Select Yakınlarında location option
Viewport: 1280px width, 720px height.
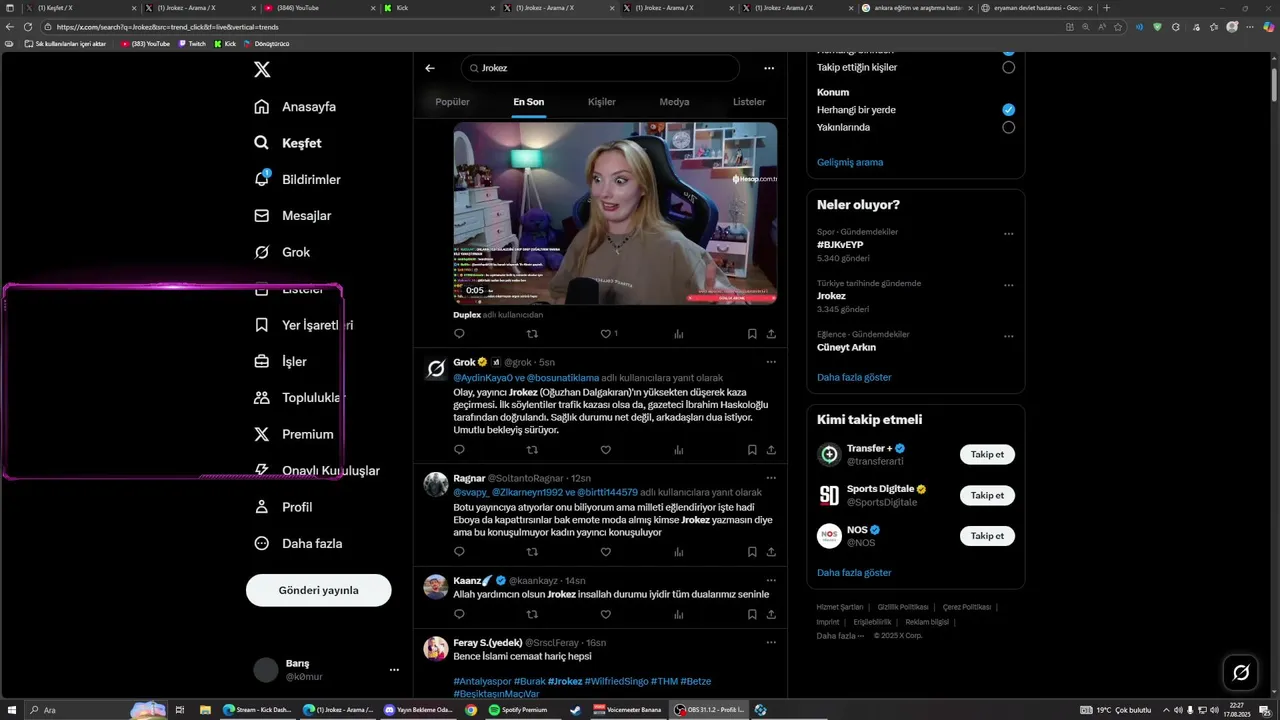[x=1008, y=127]
